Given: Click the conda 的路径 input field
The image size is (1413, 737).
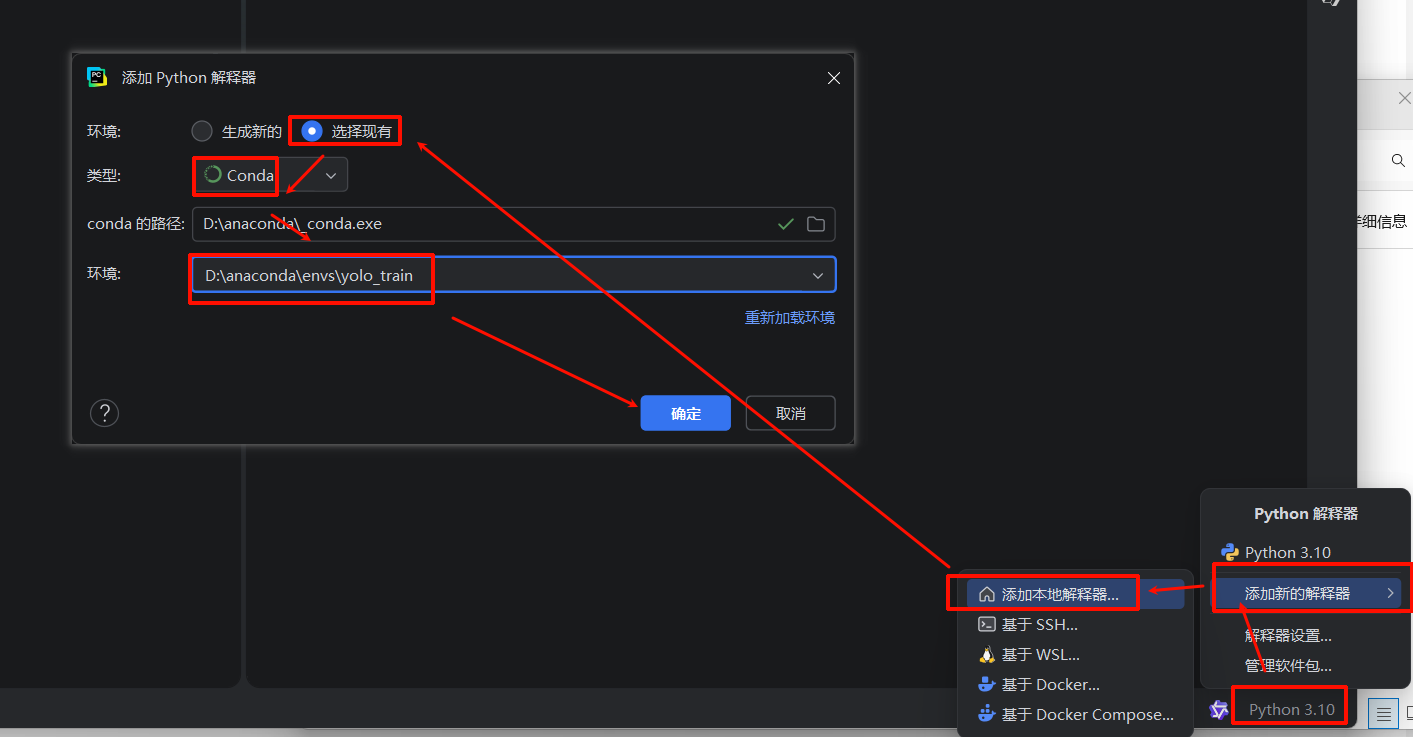Looking at the screenshot, I should click(513, 224).
